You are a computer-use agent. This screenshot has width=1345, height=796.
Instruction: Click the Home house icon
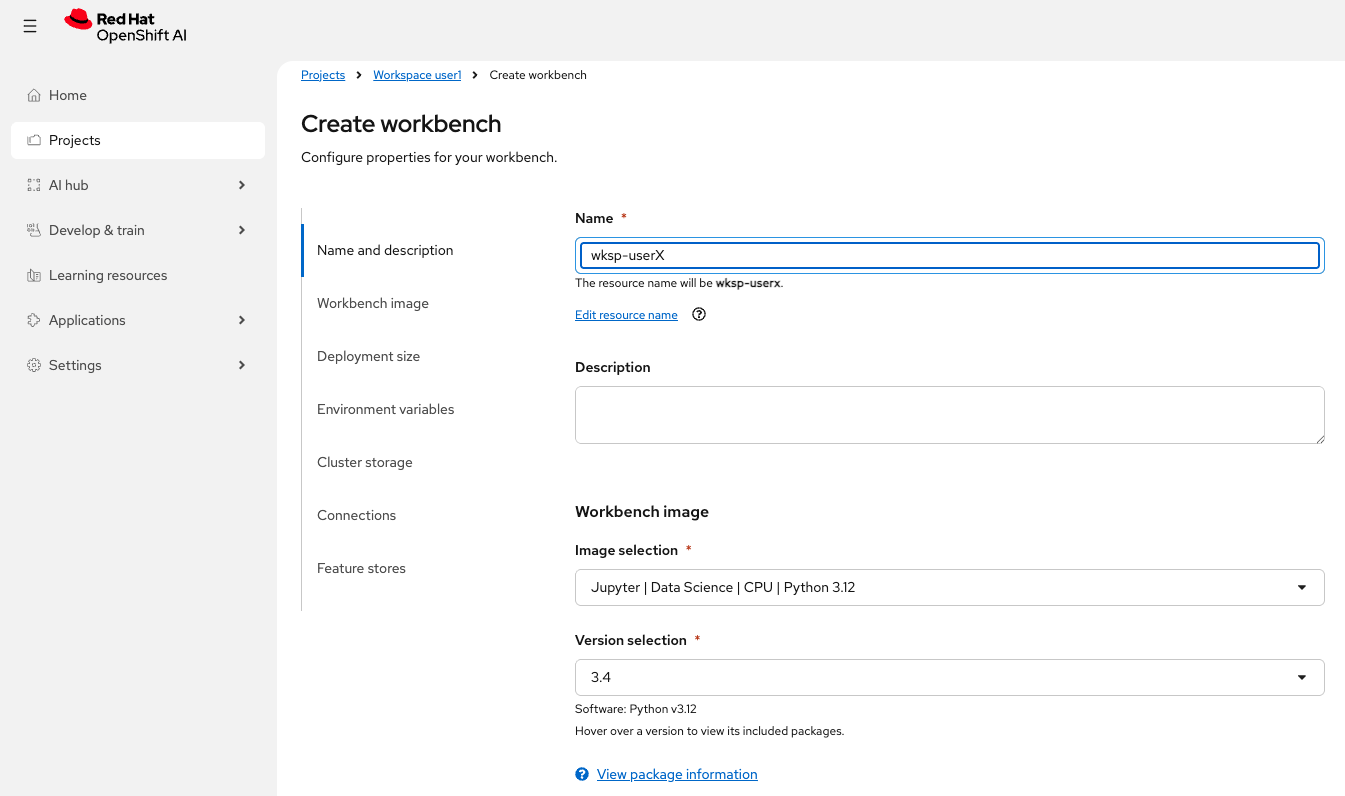(34, 95)
